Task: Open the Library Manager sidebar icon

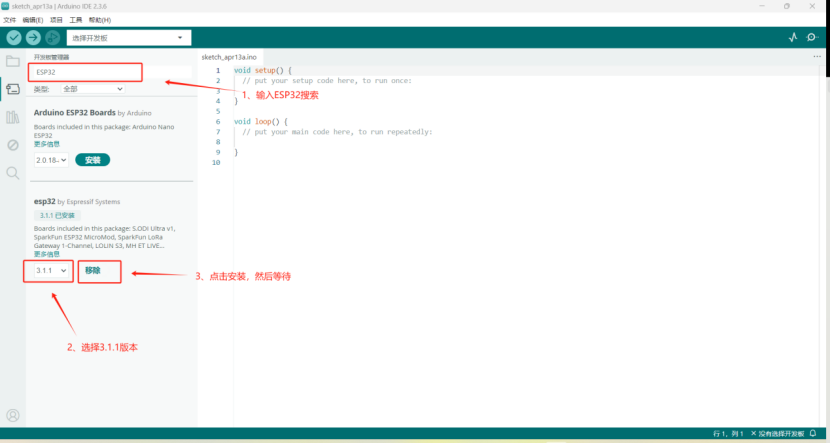Action: click(x=13, y=117)
